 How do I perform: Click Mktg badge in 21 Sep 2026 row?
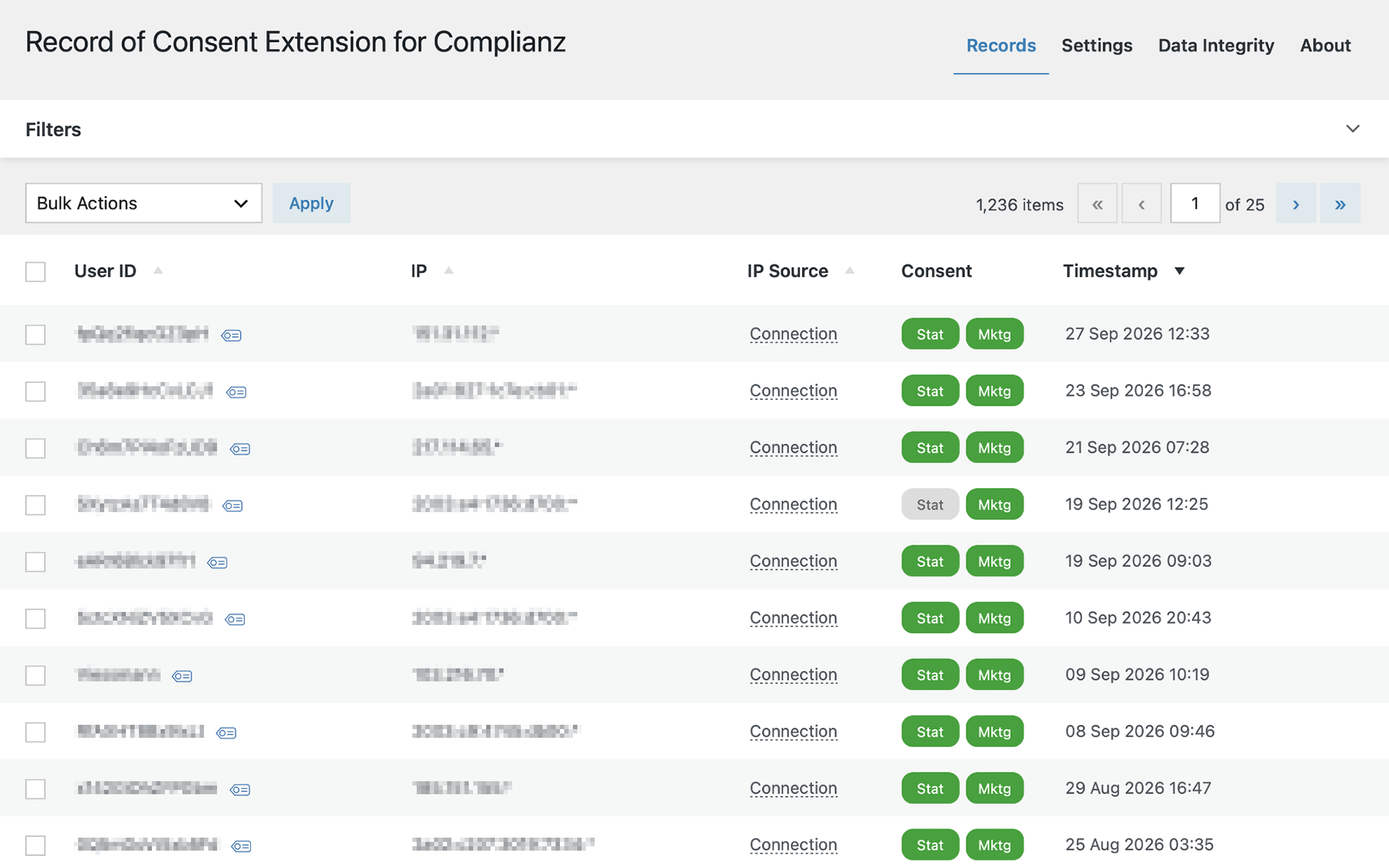coord(995,448)
